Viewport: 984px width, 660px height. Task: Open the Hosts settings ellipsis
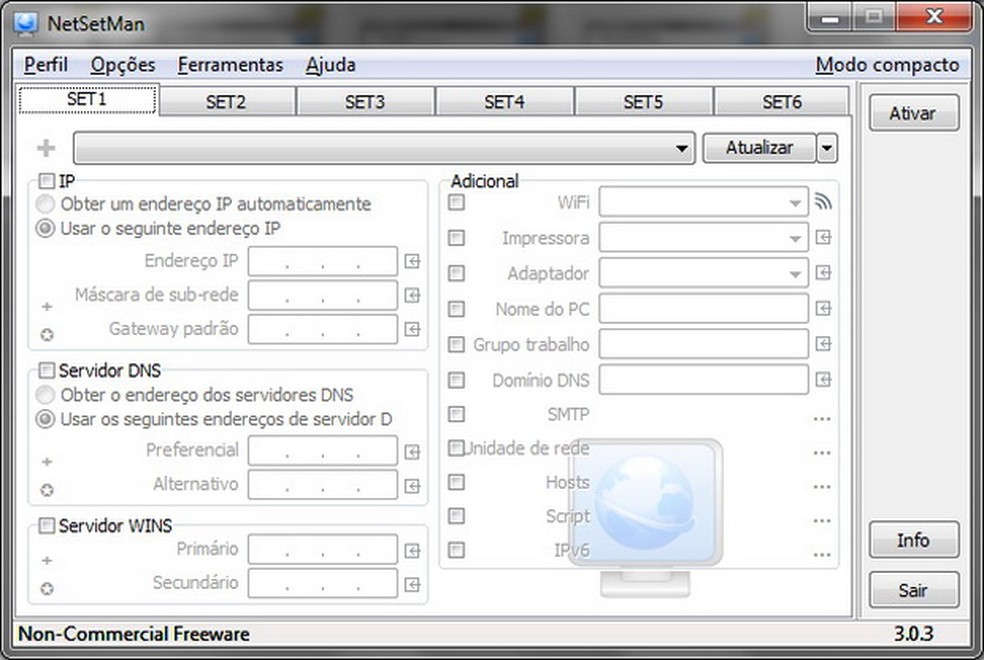point(822,487)
